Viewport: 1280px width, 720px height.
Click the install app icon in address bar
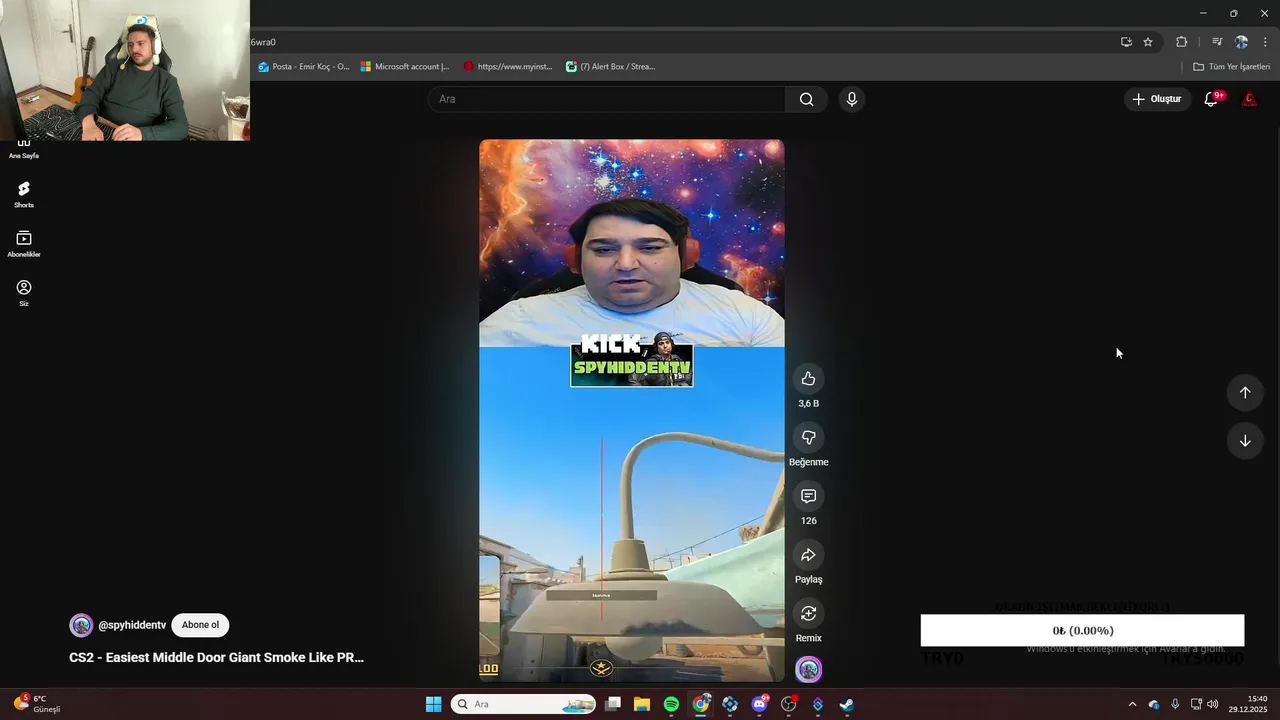(1126, 42)
